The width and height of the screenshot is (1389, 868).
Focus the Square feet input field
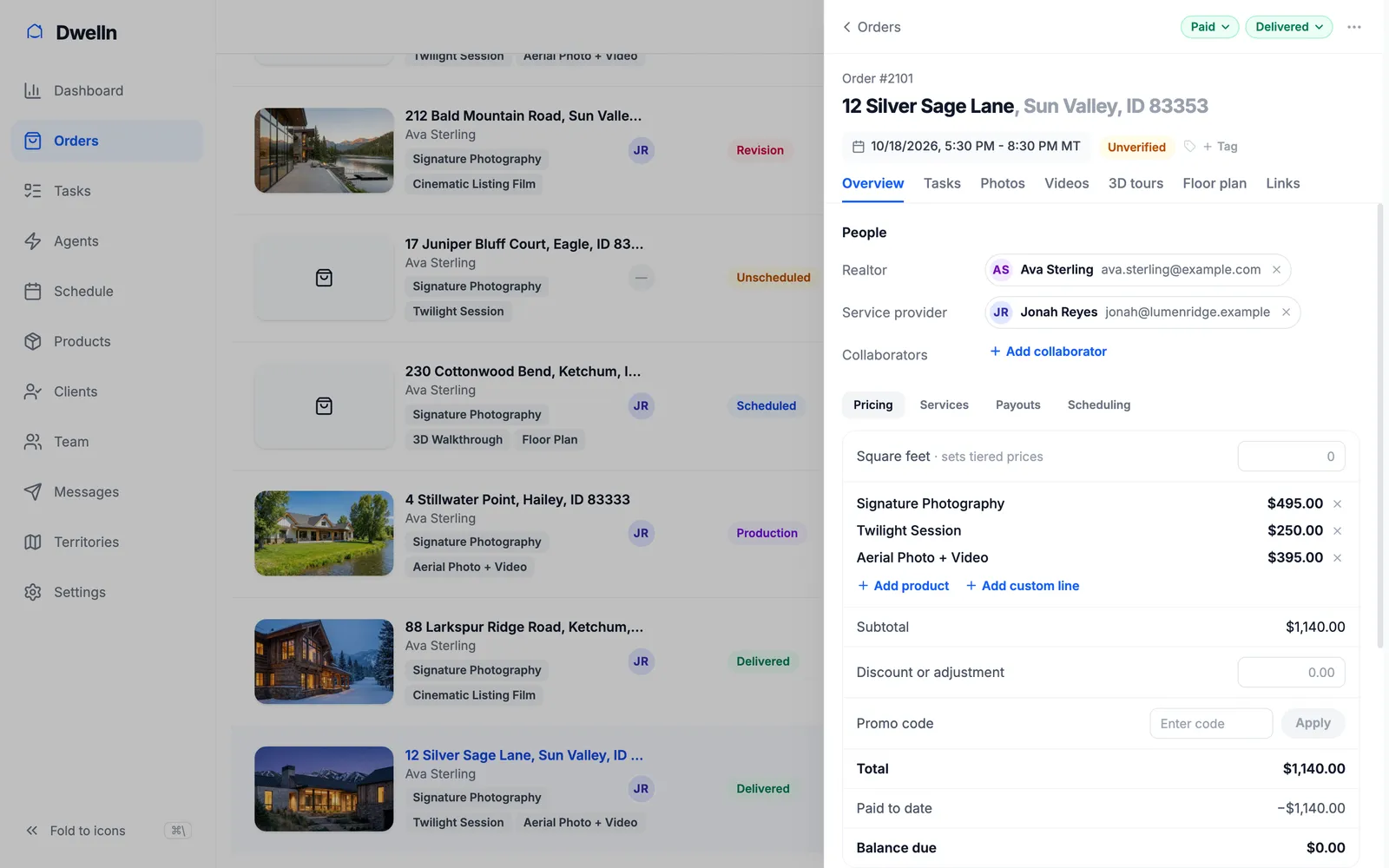1291,457
